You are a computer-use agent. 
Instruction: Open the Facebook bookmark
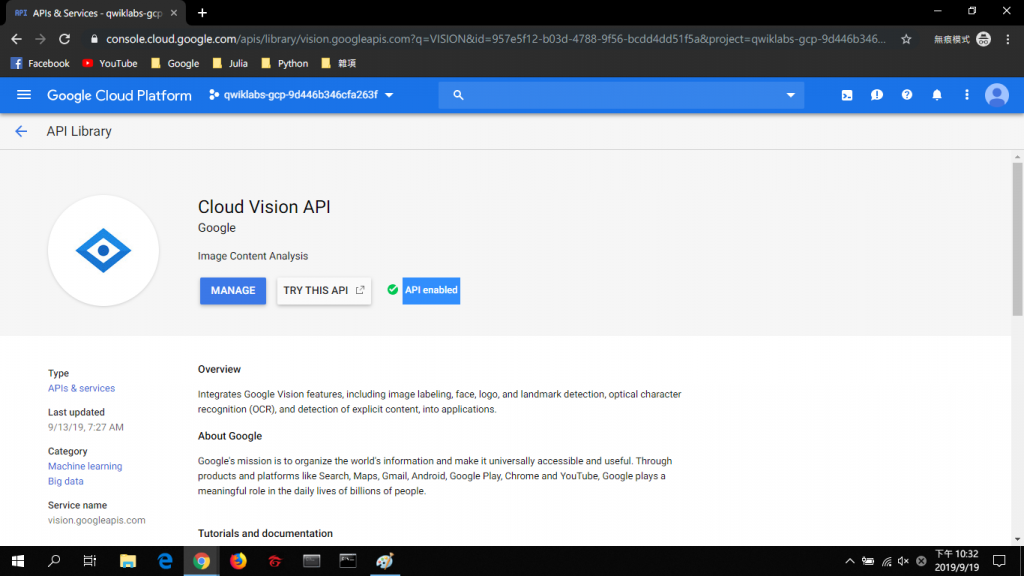pos(40,63)
